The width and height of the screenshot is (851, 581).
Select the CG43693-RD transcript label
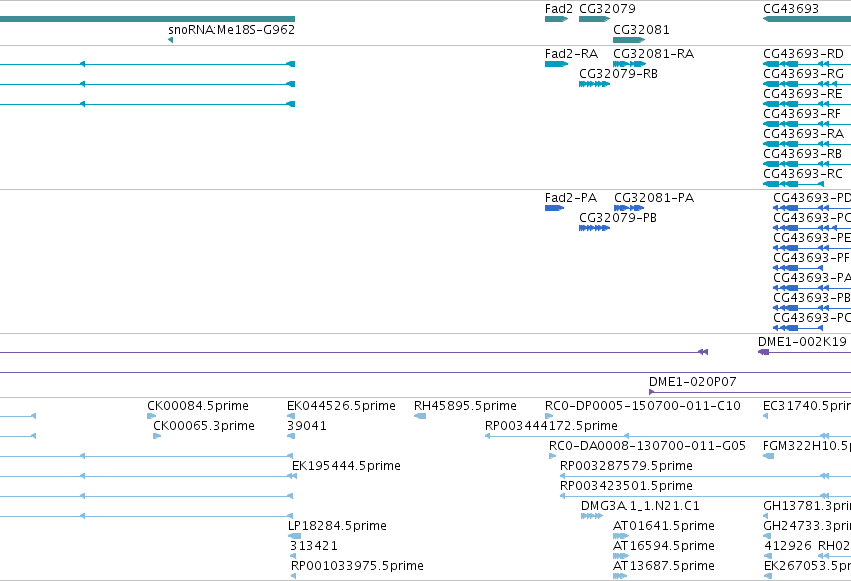pos(803,54)
